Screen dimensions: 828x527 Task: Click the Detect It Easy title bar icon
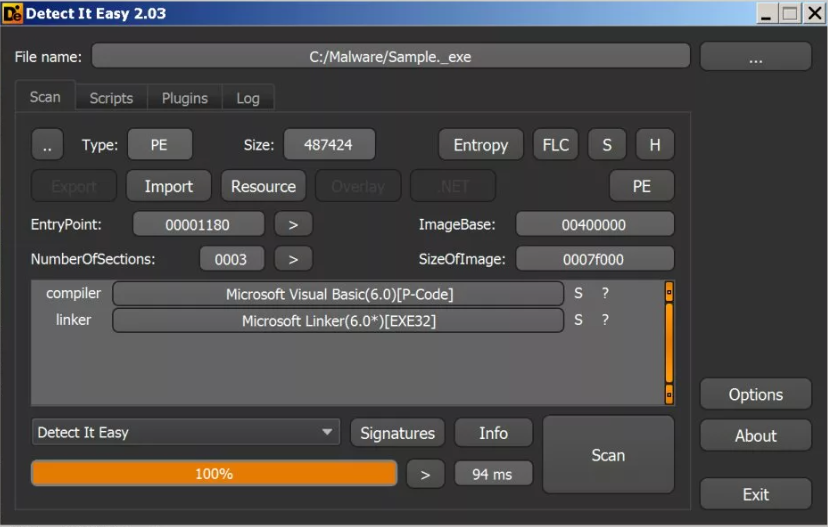pos(12,13)
